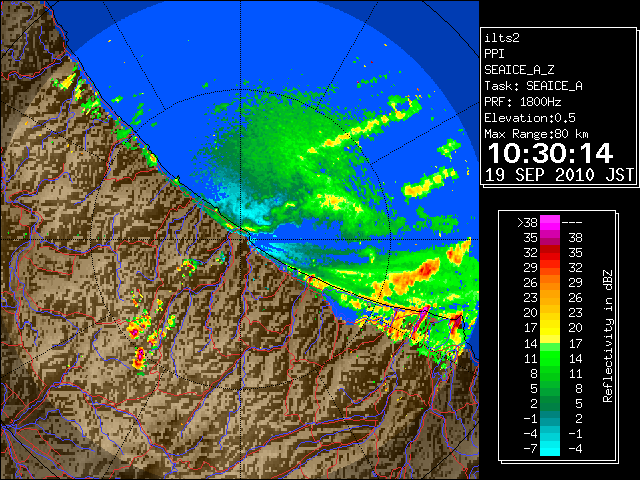This screenshot has height=480, width=640.
Task: Click the 'Elevation:0.5' text
Action: point(530,118)
